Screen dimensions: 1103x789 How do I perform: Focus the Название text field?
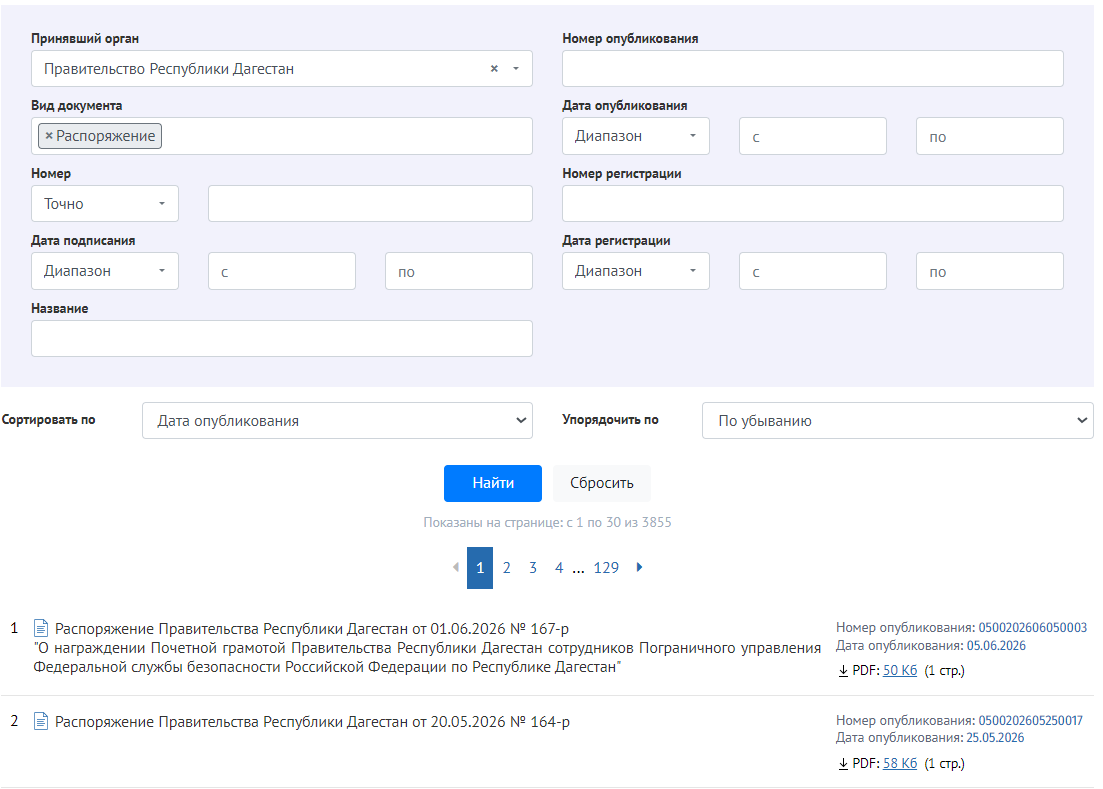(x=281, y=338)
